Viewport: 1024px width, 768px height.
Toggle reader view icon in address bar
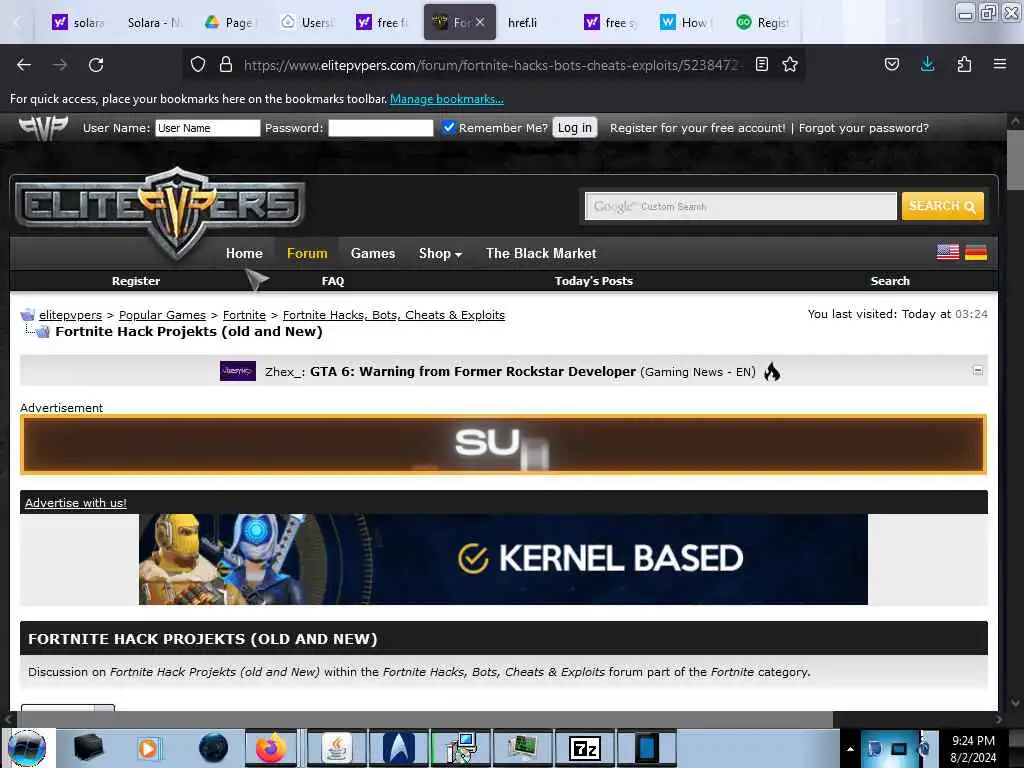(x=761, y=65)
